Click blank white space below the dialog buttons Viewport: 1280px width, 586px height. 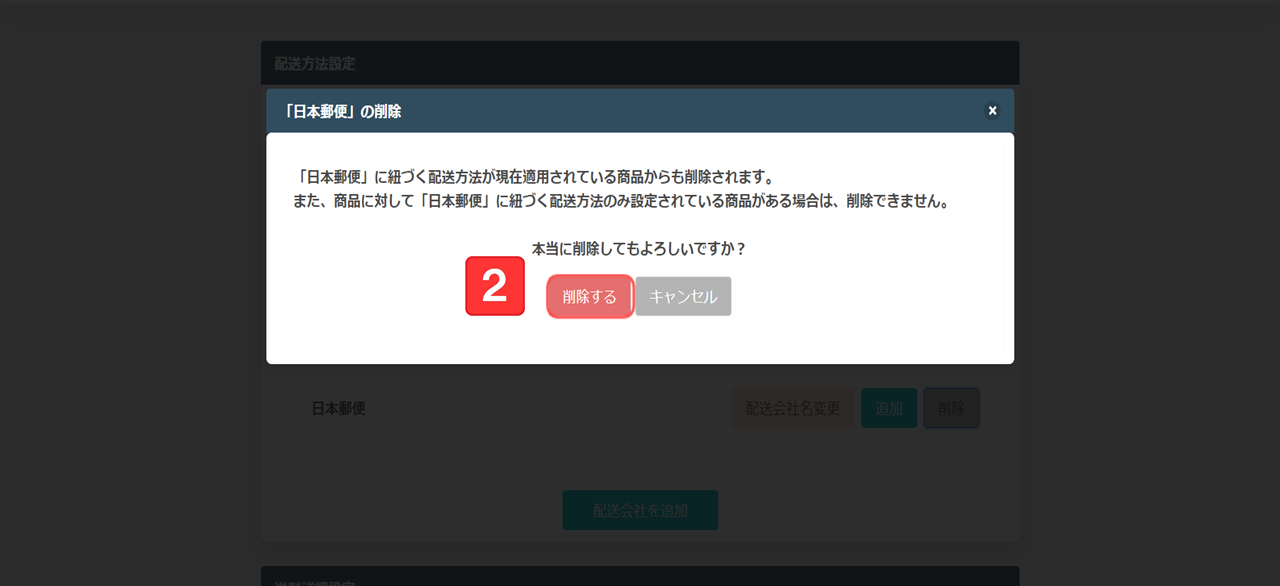[x=640, y=342]
